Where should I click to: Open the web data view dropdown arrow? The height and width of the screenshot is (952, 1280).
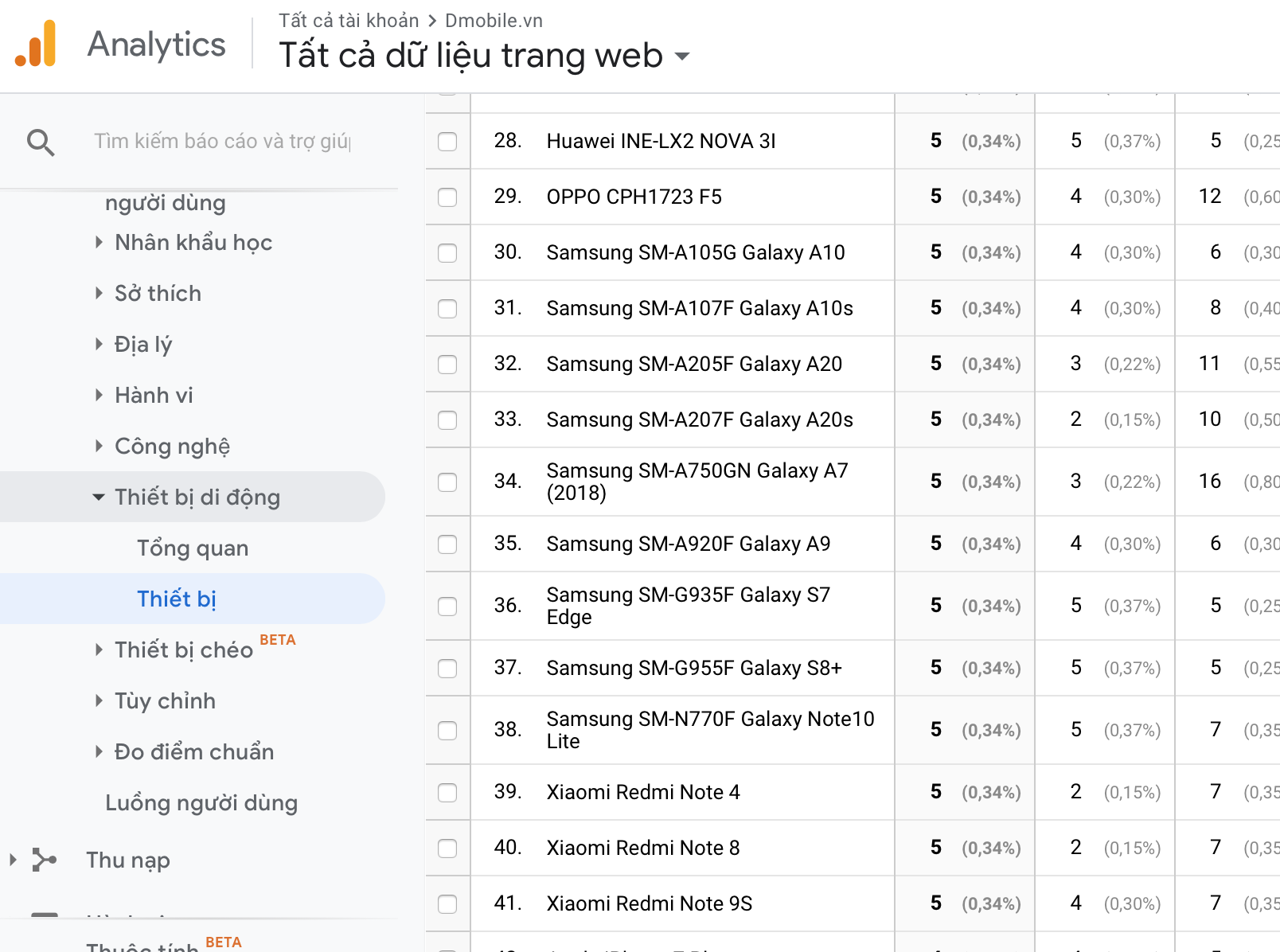[682, 57]
